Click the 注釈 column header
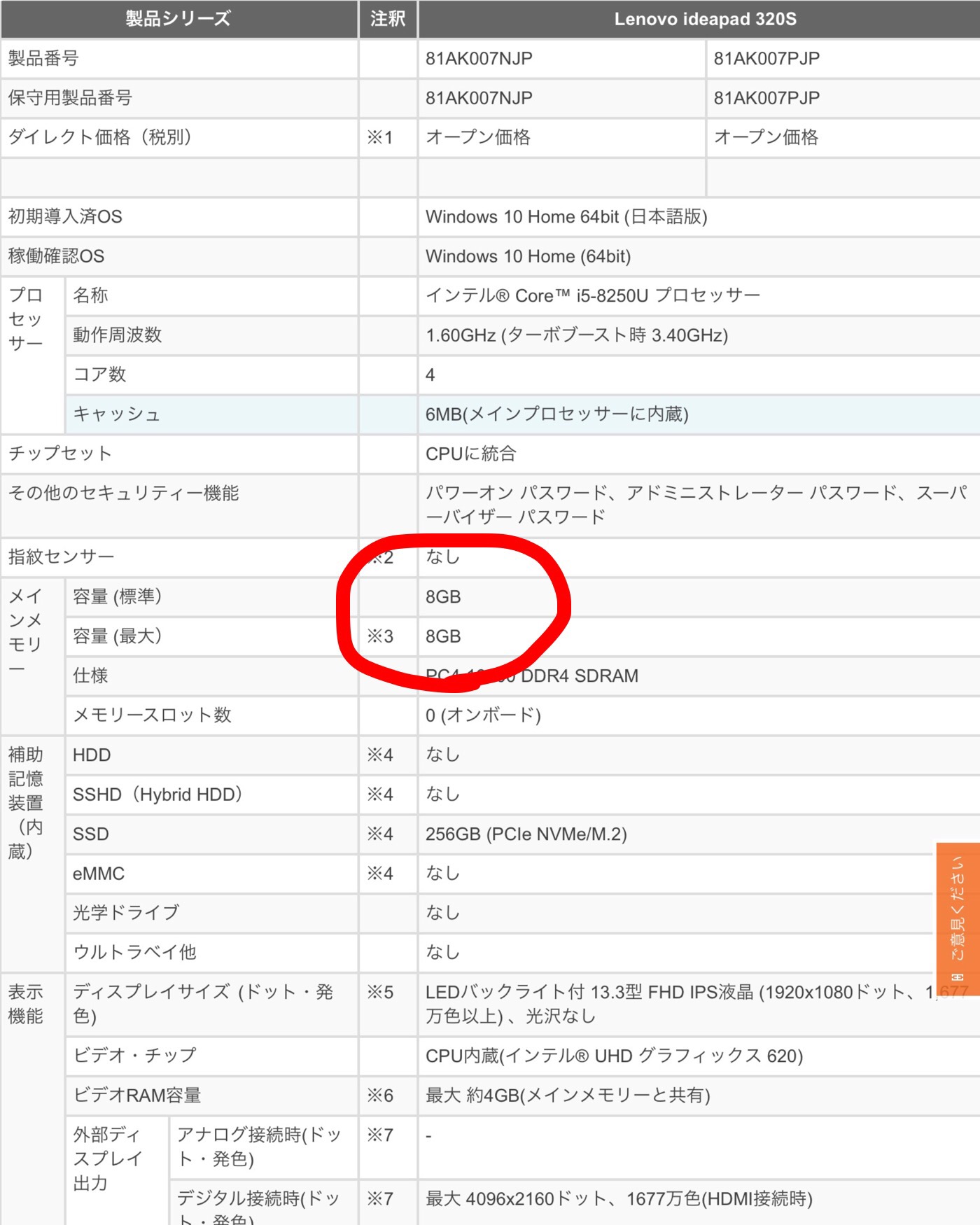 tap(388, 19)
